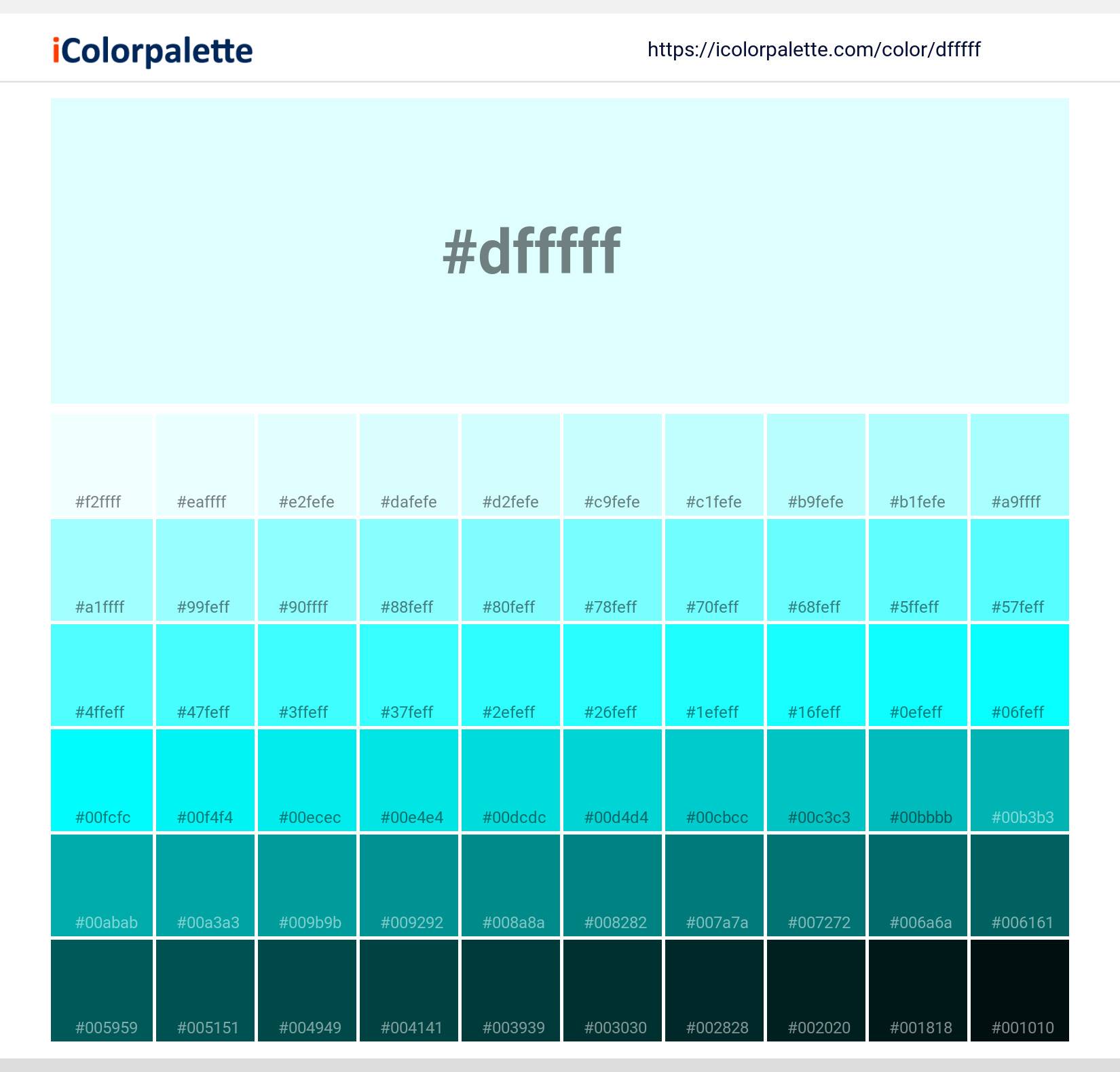Open the icolorpalette.com/color/dfffff link

coord(814,49)
